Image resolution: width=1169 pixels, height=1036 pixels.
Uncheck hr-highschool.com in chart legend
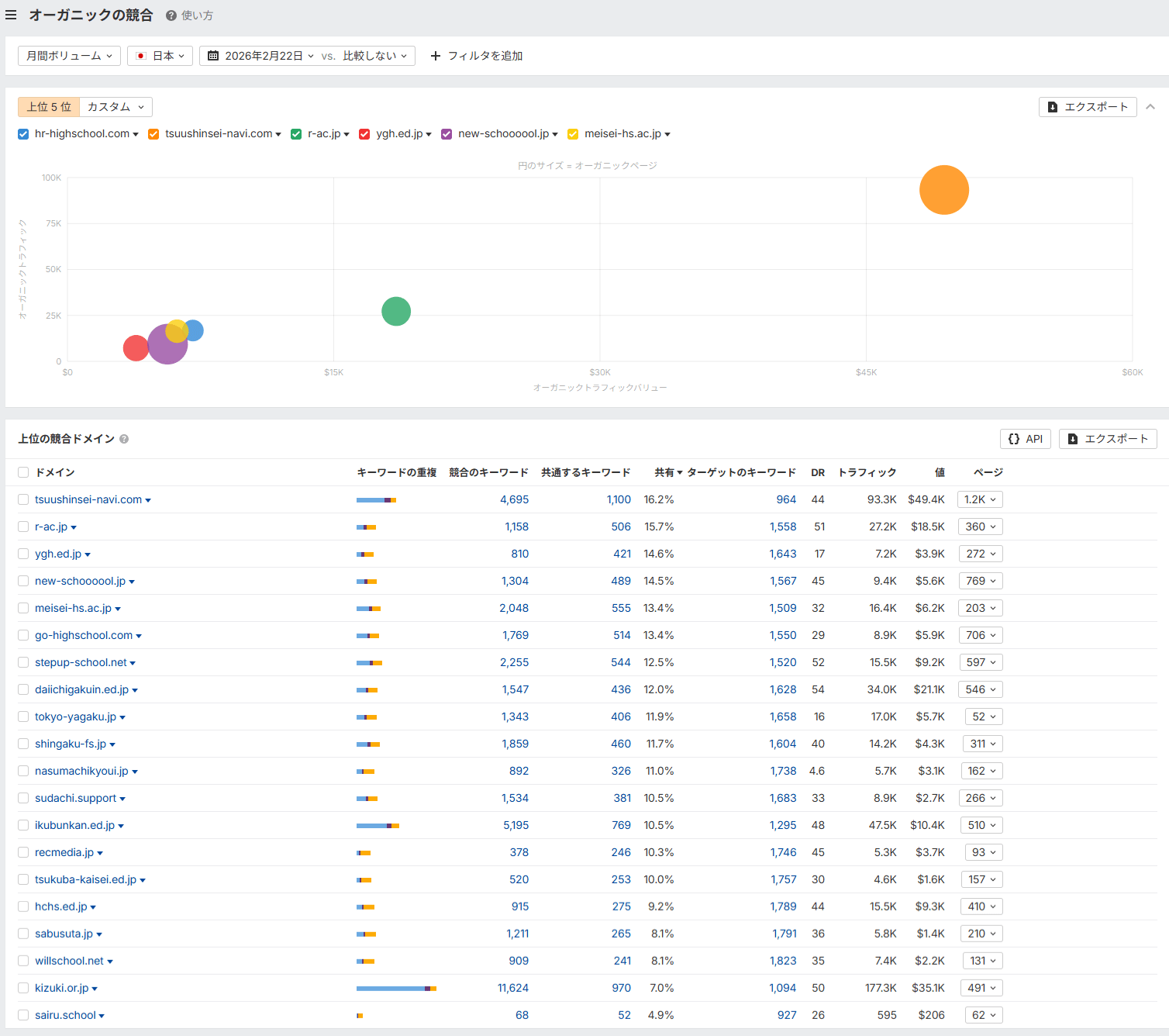(23, 134)
